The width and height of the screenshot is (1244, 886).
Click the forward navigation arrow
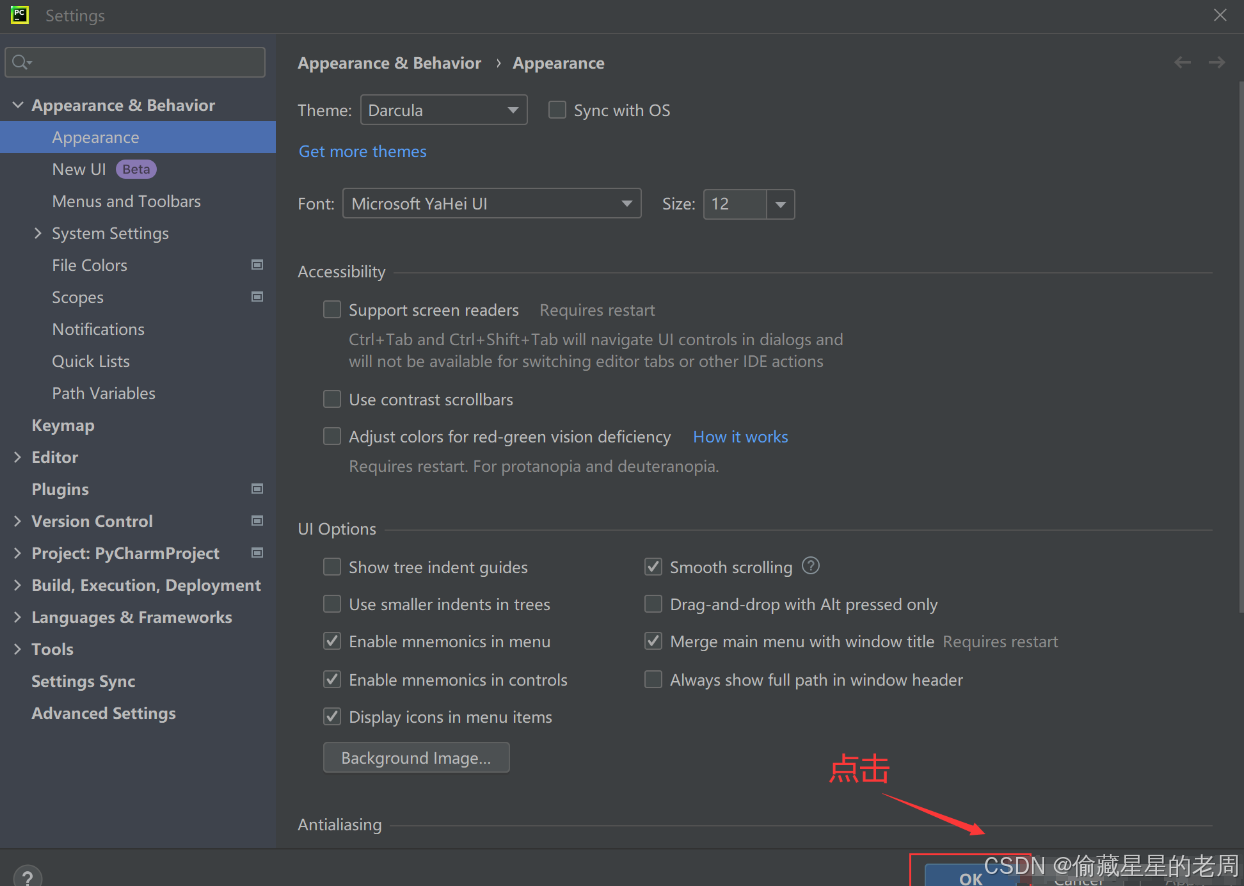click(x=1216, y=63)
